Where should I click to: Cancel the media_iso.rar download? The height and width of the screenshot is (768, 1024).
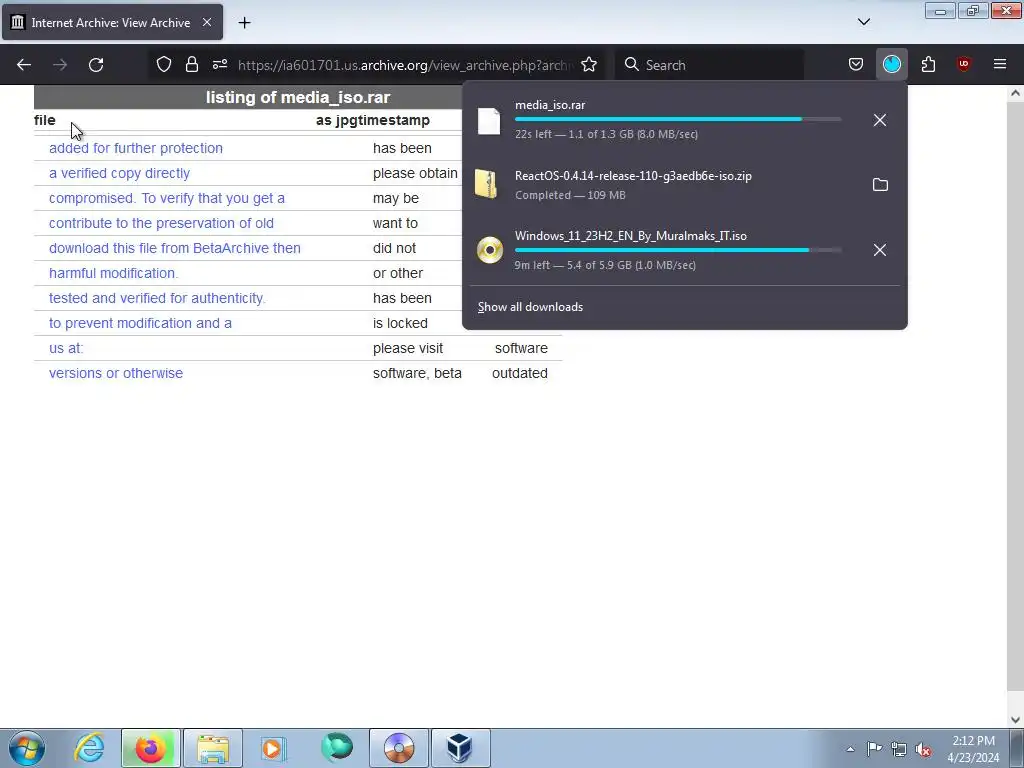click(880, 120)
